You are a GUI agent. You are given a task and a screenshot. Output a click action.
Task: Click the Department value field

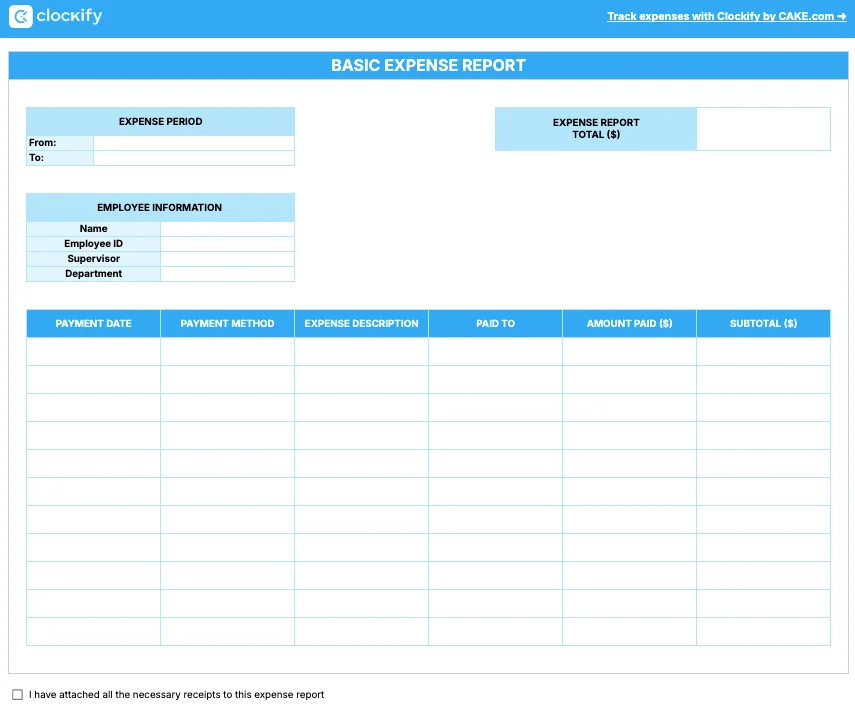click(x=227, y=274)
